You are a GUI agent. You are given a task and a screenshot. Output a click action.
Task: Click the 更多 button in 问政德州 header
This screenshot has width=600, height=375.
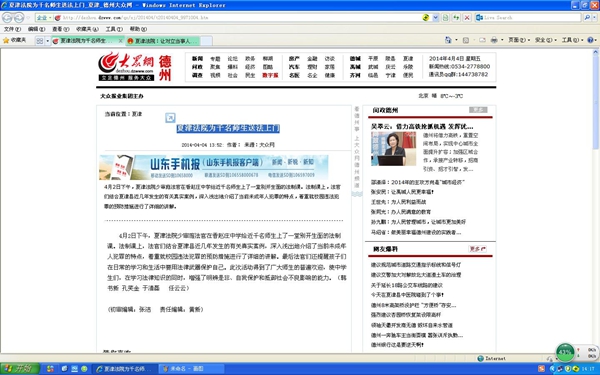click(478, 110)
